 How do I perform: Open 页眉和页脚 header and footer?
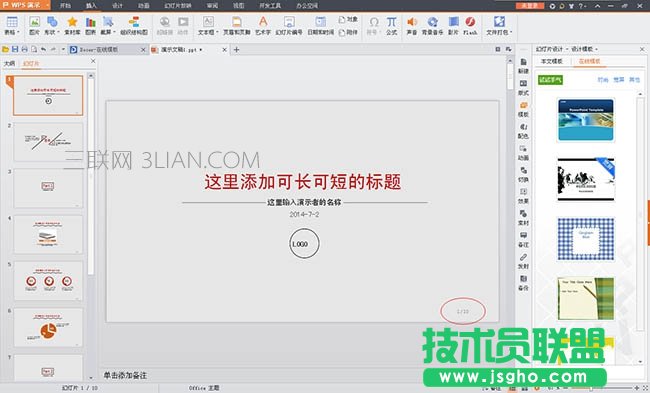[237, 22]
